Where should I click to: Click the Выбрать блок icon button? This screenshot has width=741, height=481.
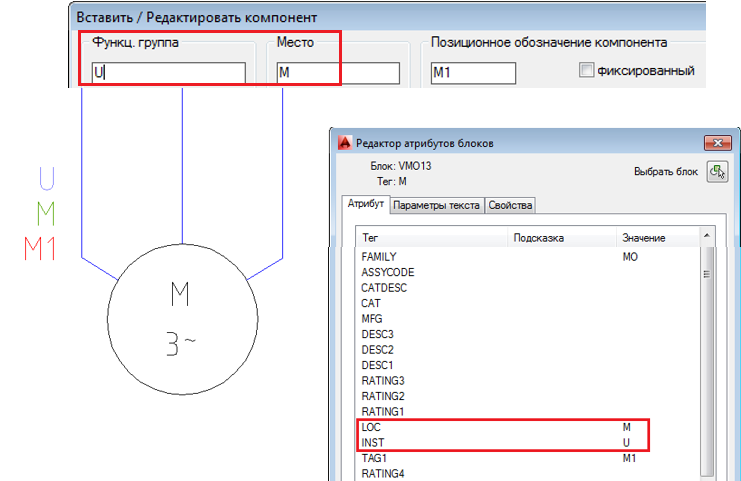point(717,171)
